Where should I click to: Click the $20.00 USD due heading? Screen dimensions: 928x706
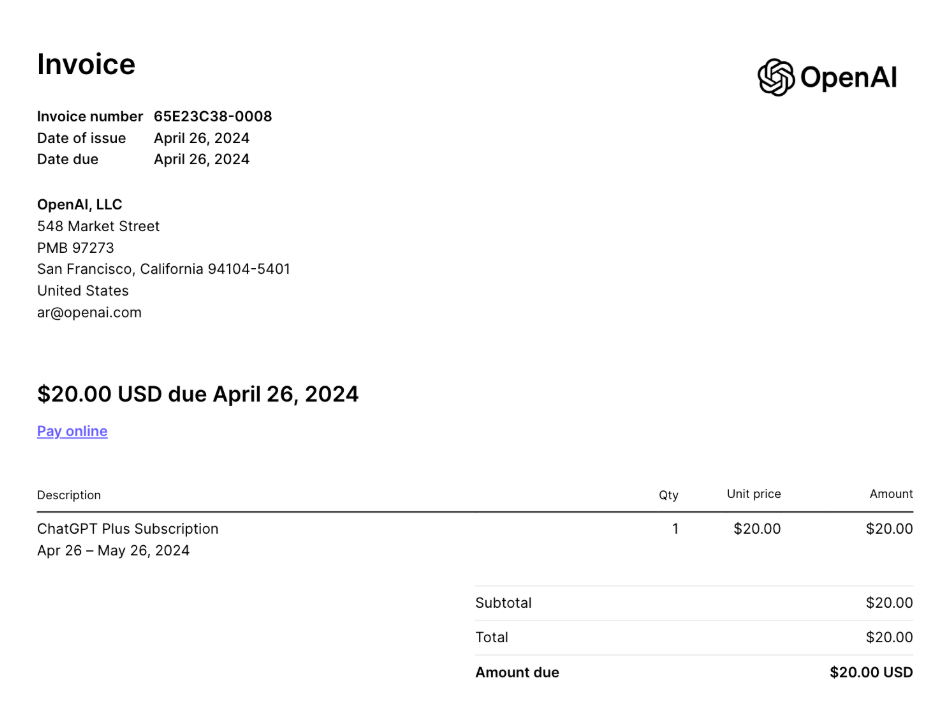pos(197,394)
